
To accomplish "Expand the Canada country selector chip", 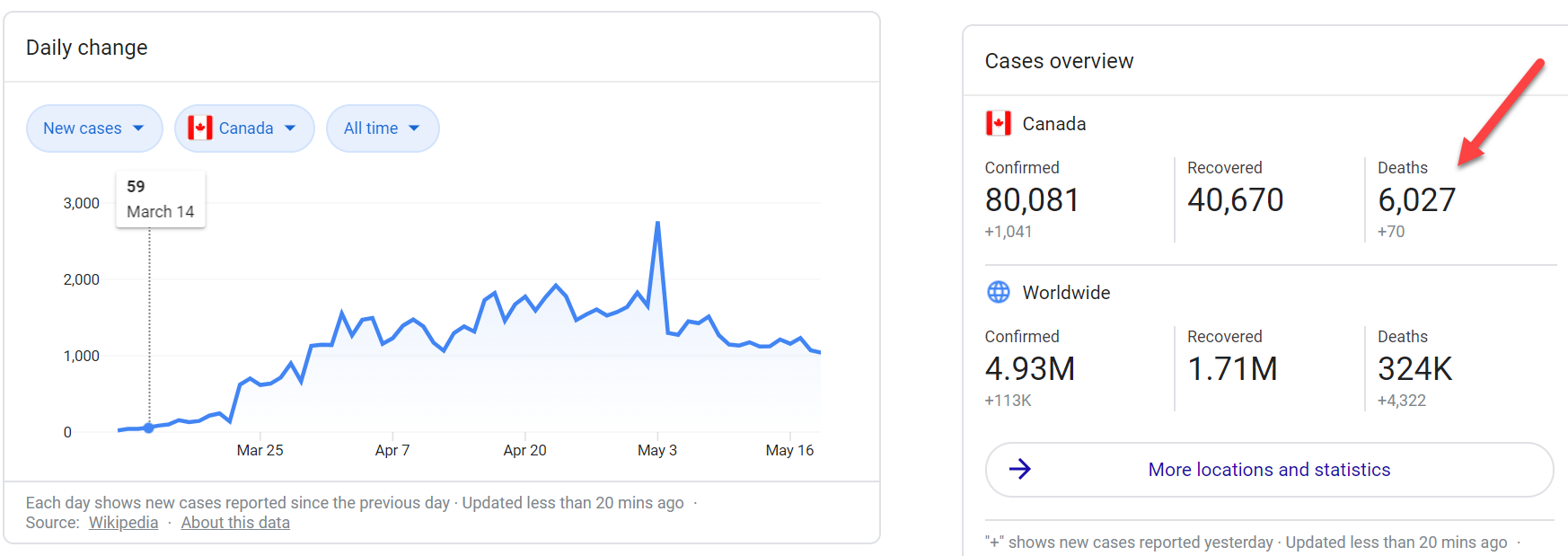I will point(243,128).
